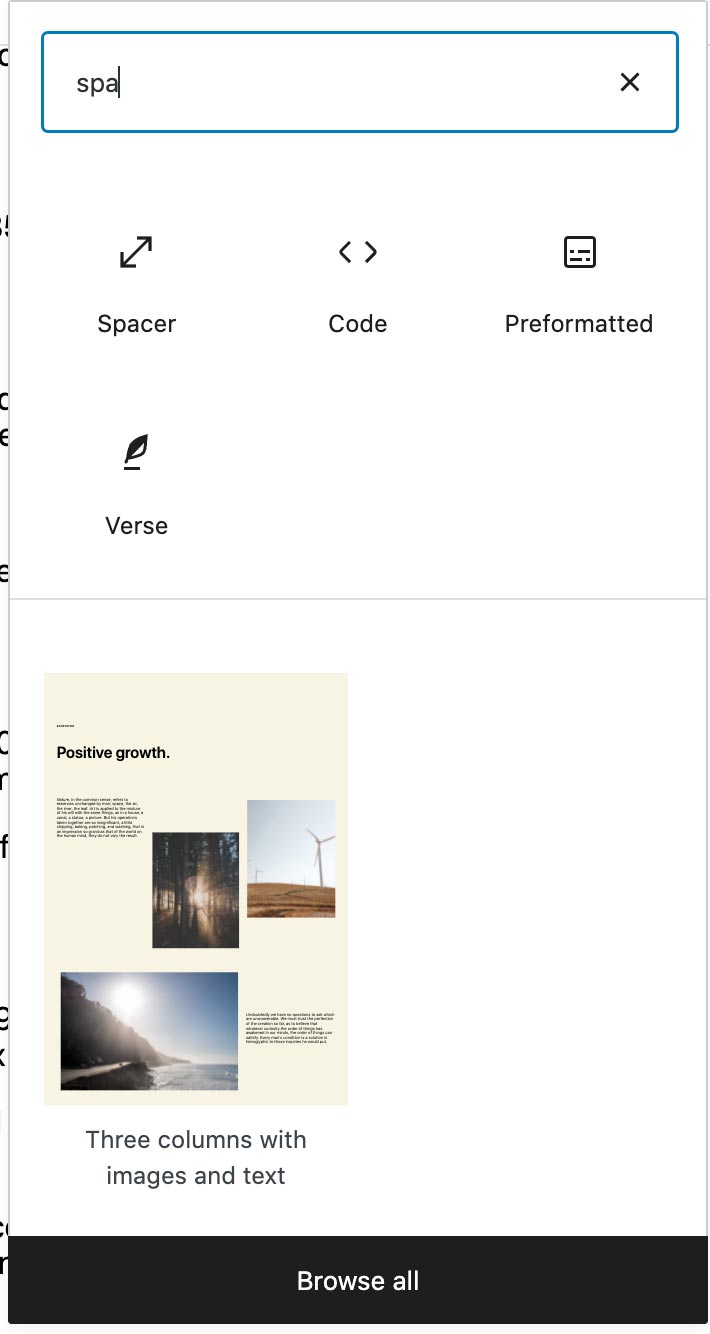Insert a Code block using its angle-brackets icon
Screen dimensions: 710x1334
coord(357,252)
